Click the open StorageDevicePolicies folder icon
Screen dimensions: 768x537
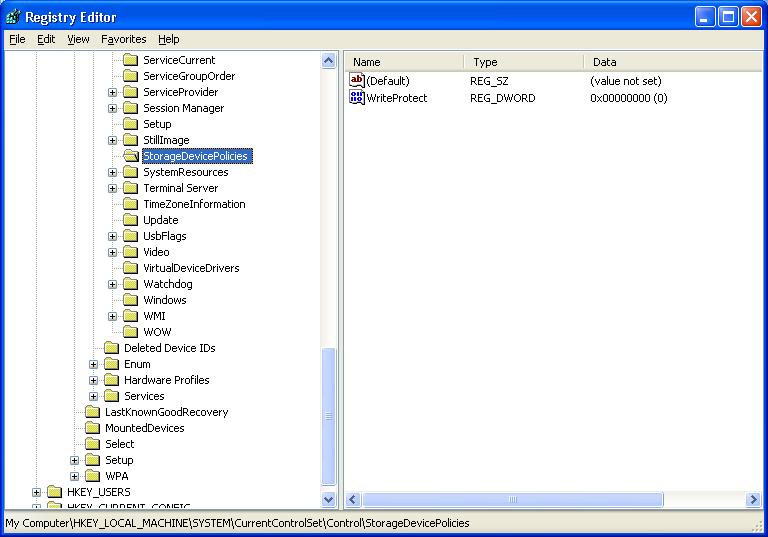point(131,156)
